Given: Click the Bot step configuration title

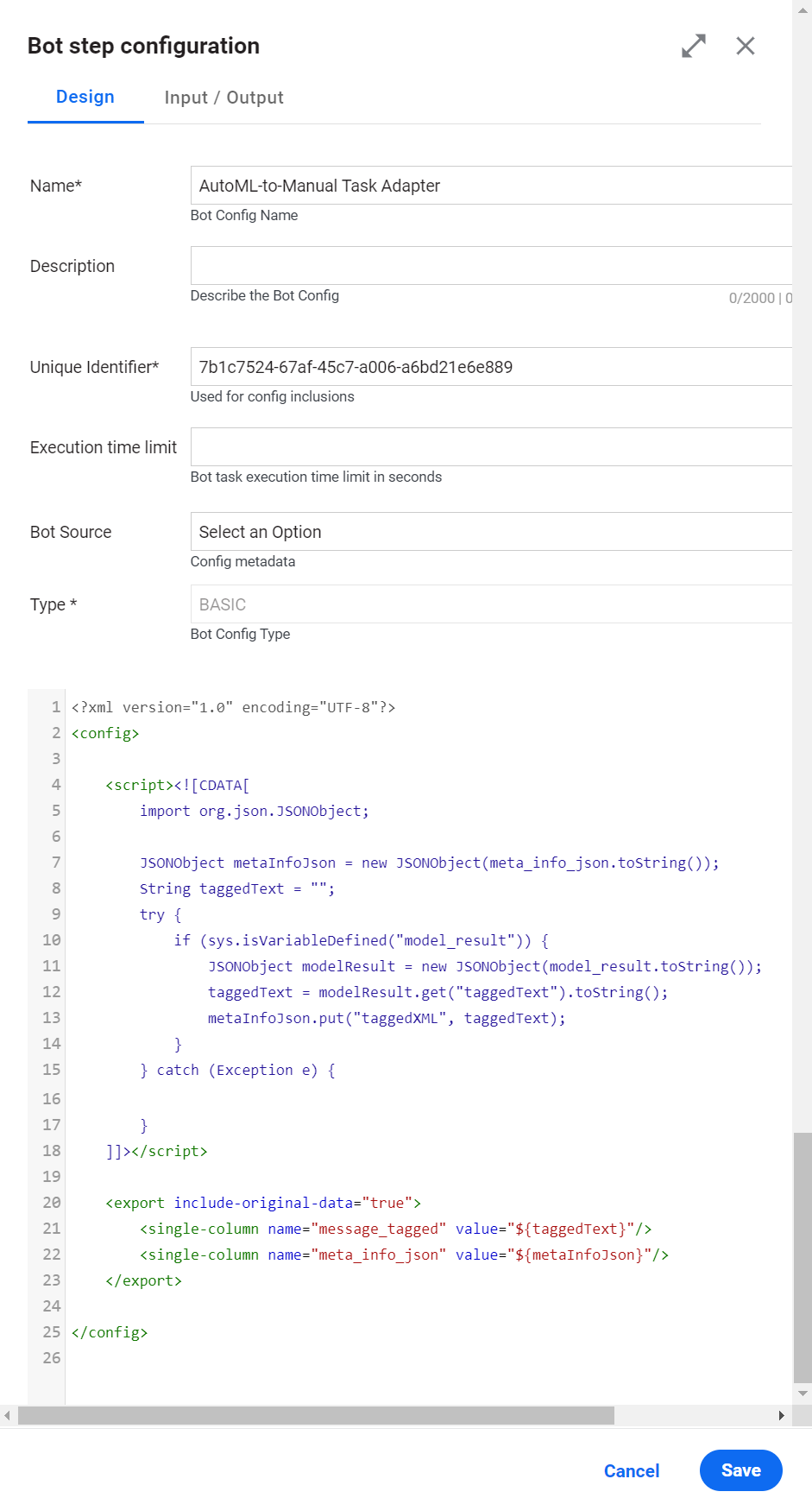Looking at the screenshot, I should coord(143,46).
